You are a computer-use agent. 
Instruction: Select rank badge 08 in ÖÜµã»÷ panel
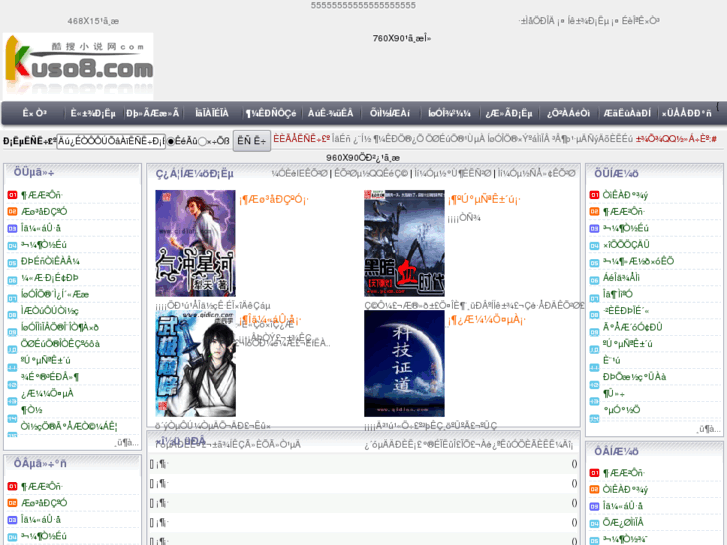pos(12,315)
